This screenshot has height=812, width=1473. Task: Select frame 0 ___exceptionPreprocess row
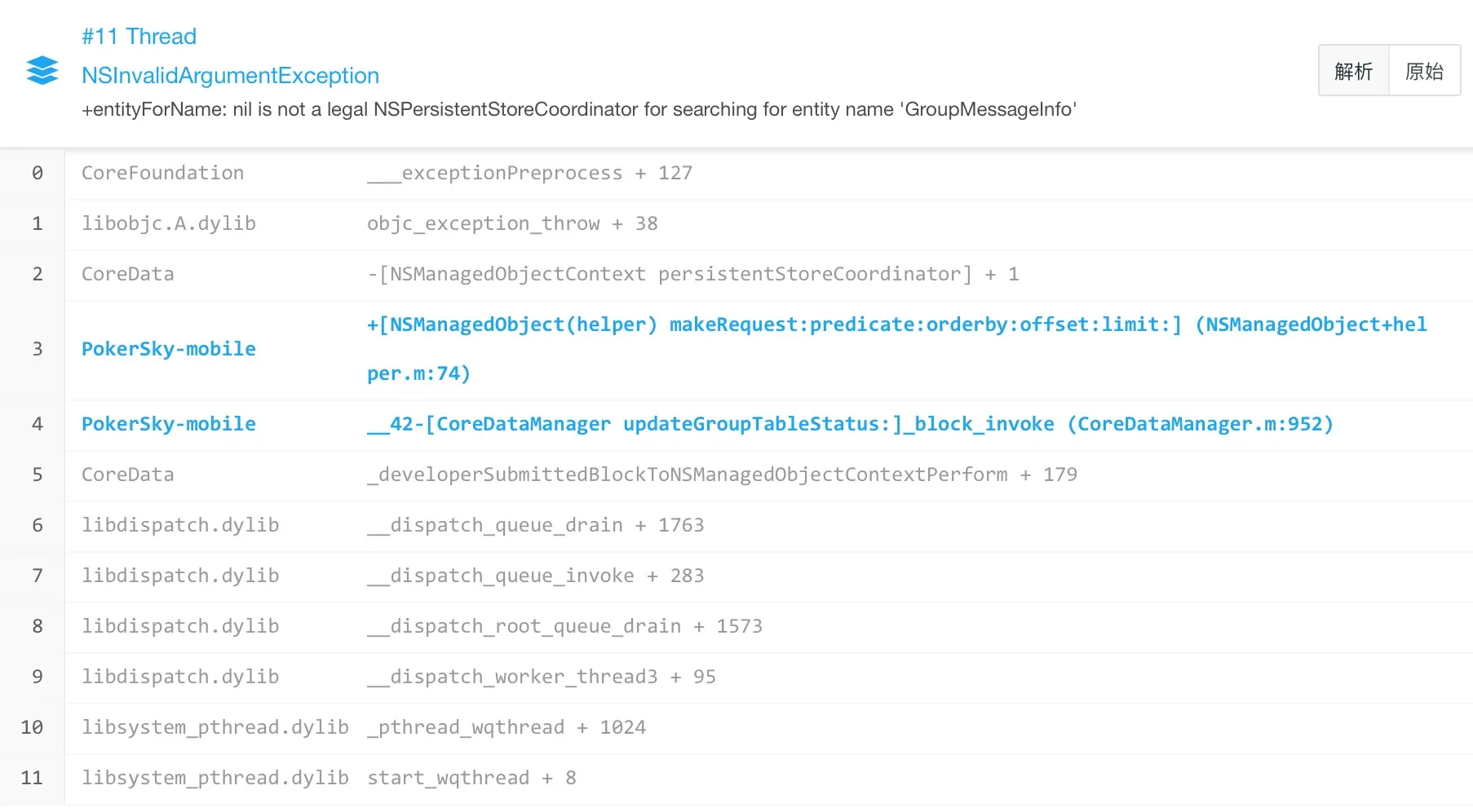(736, 174)
